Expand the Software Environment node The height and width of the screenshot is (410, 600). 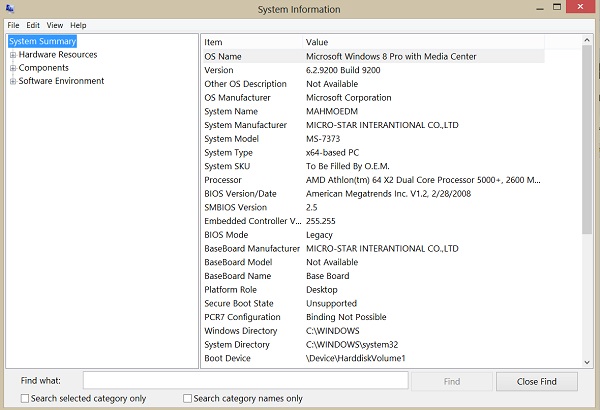click(13, 81)
